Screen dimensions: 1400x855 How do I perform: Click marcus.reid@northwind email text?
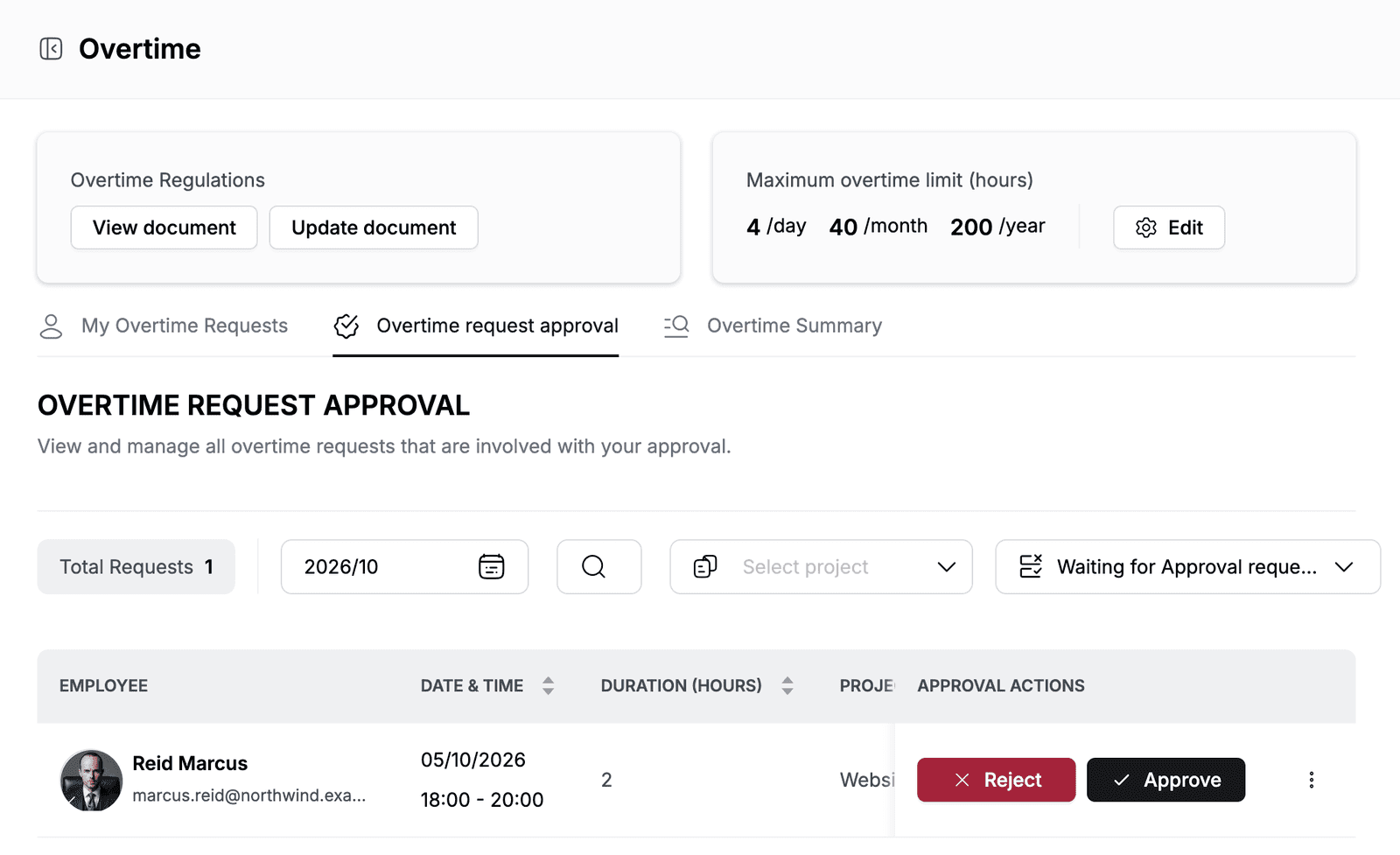tap(249, 795)
